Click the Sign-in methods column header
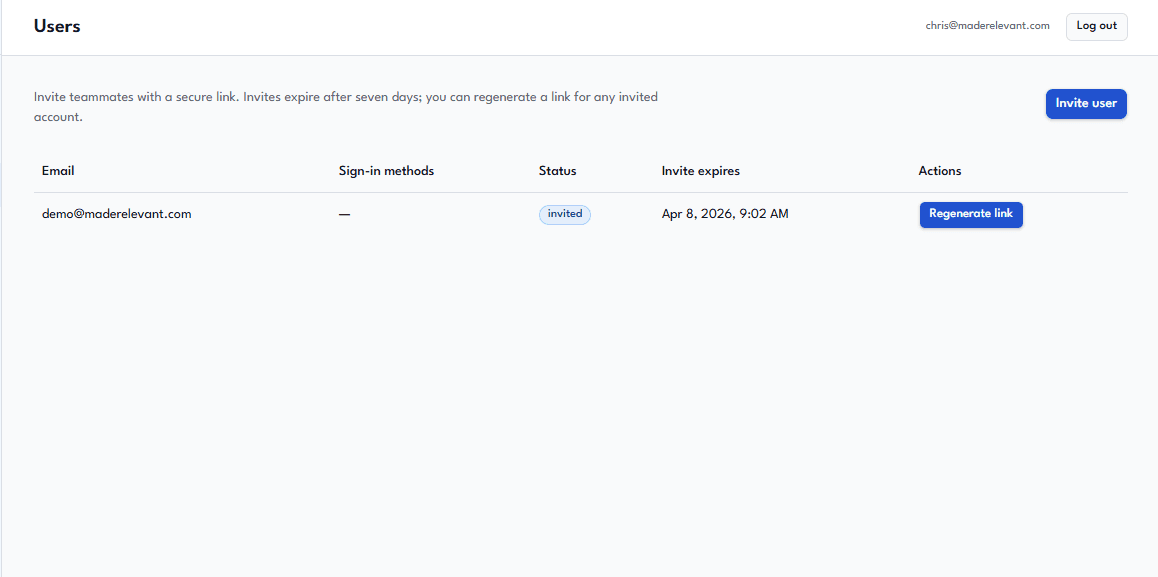Screen dimensions: 1158x577 coord(387,170)
